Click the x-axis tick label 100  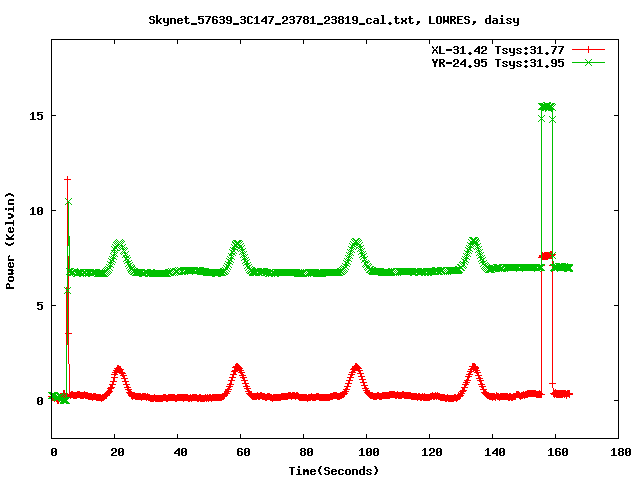pyautogui.click(x=369, y=452)
